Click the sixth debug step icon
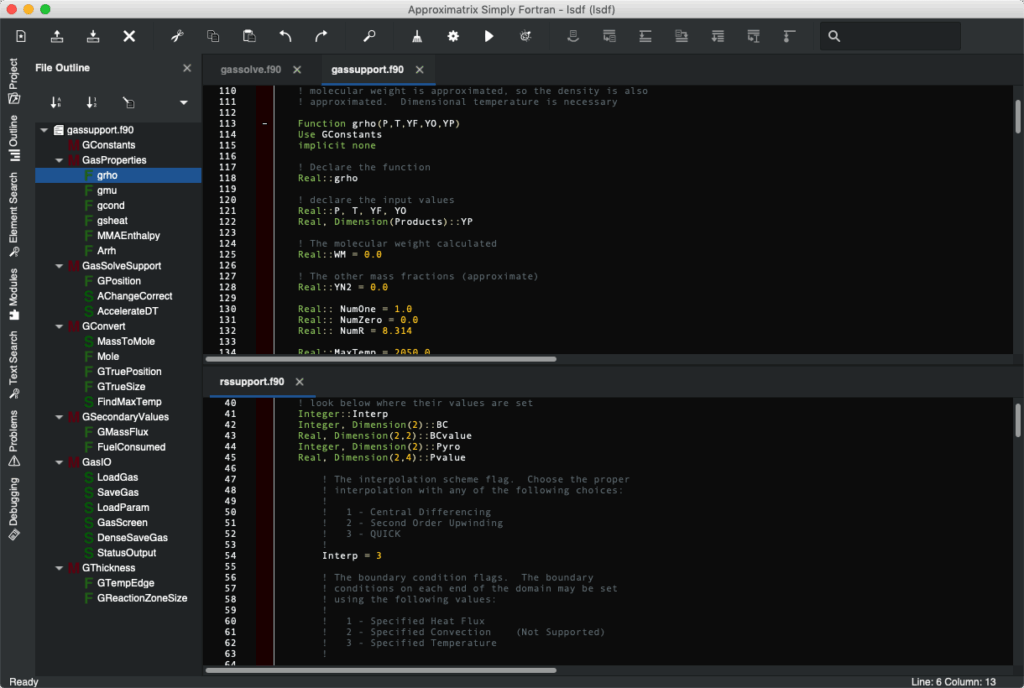1024x688 pixels. (754, 37)
